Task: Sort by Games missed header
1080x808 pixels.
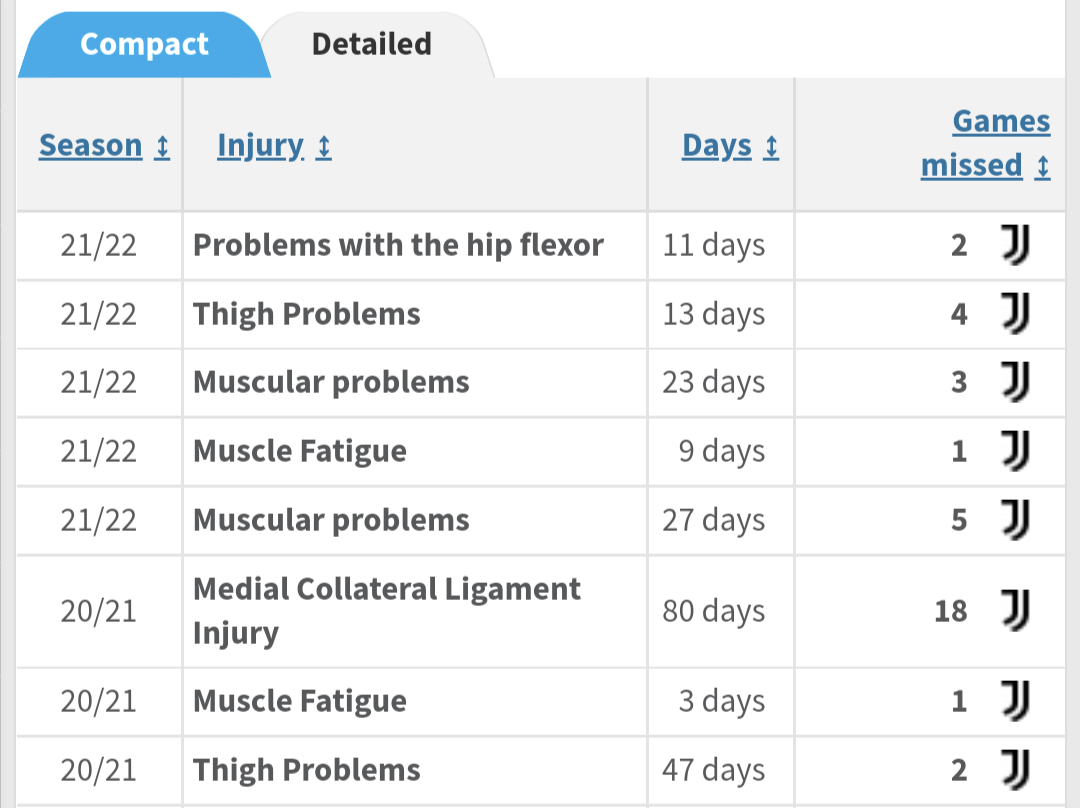Action: pos(985,143)
